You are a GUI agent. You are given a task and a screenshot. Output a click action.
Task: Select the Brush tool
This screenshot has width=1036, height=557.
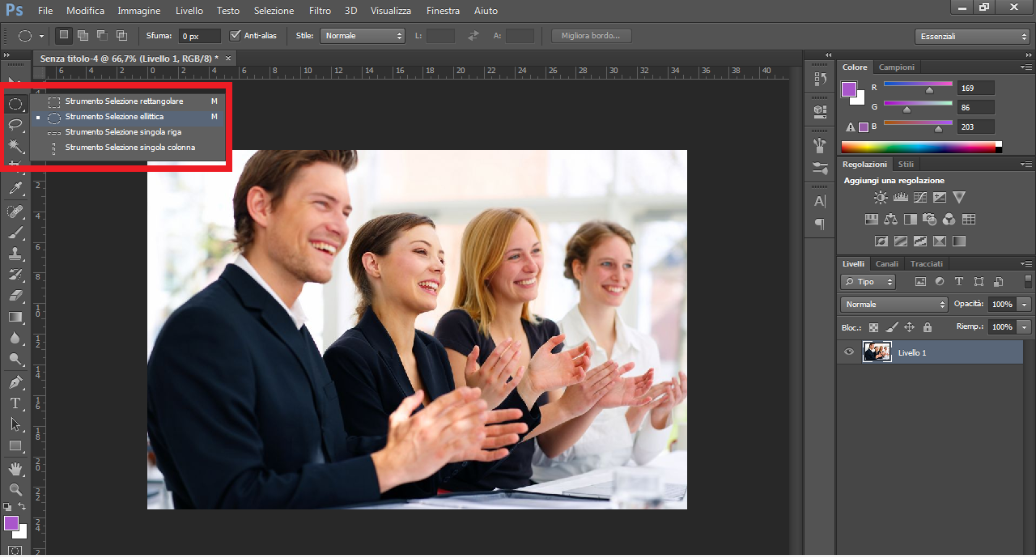coord(15,232)
